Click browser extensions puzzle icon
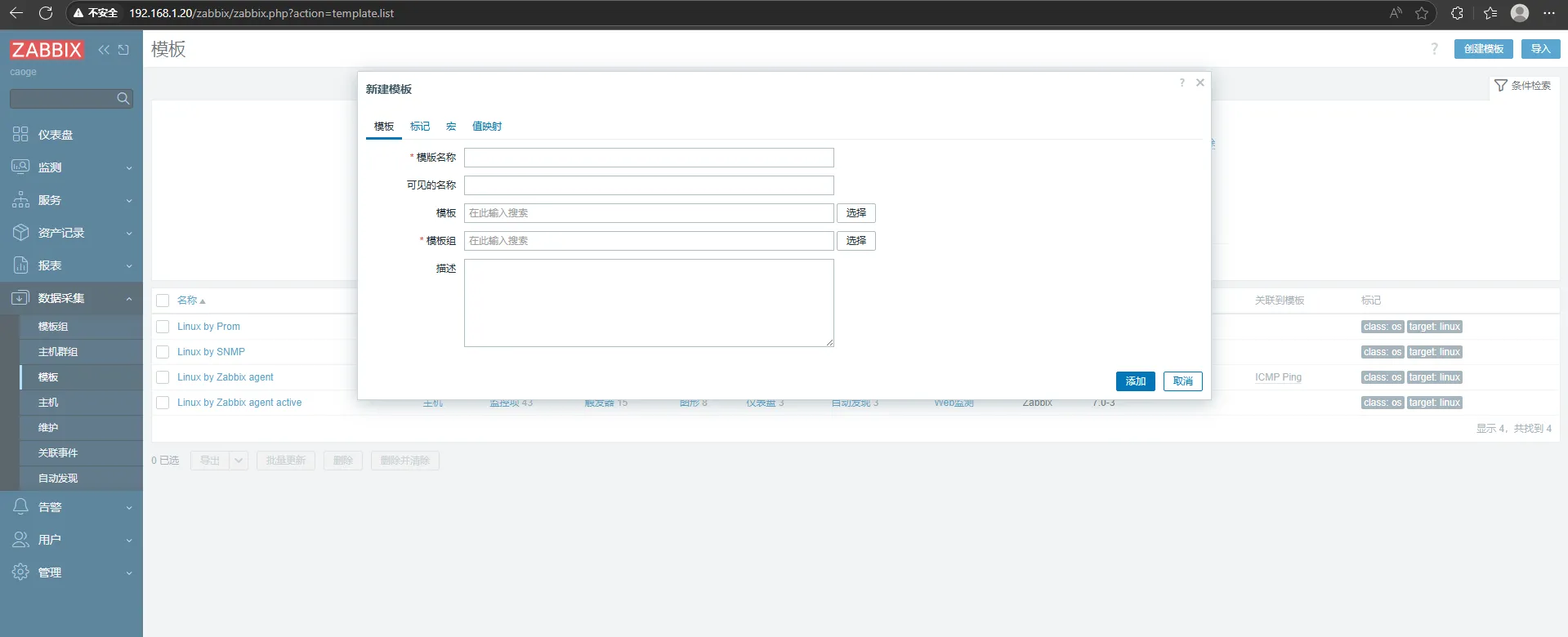The height and width of the screenshot is (637, 1568). pyautogui.click(x=1457, y=13)
